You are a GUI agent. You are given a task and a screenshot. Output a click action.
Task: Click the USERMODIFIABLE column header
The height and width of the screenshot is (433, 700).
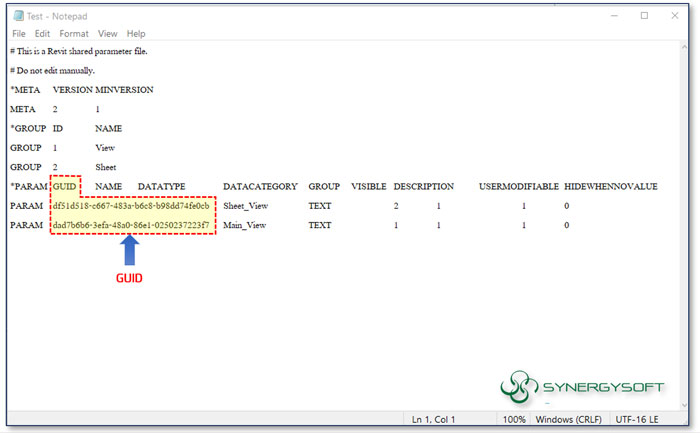pyautogui.click(x=519, y=186)
